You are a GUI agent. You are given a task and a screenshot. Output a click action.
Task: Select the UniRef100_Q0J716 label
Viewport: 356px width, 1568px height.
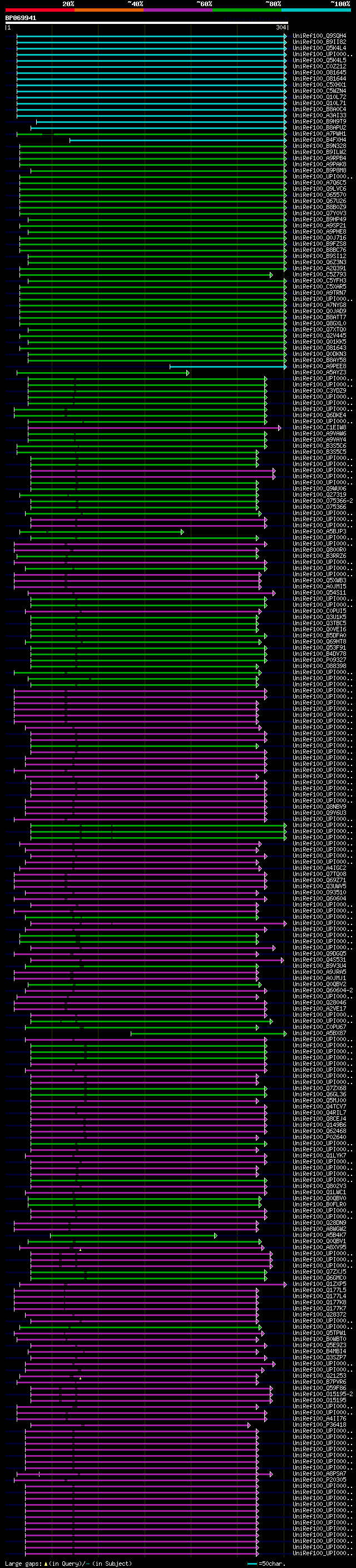[x=319, y=238]
